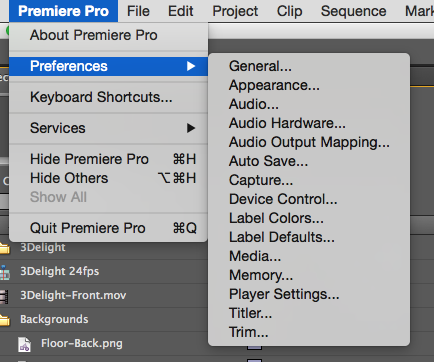Open Media... preferences
434x362 pixels.
coord(309,256)
